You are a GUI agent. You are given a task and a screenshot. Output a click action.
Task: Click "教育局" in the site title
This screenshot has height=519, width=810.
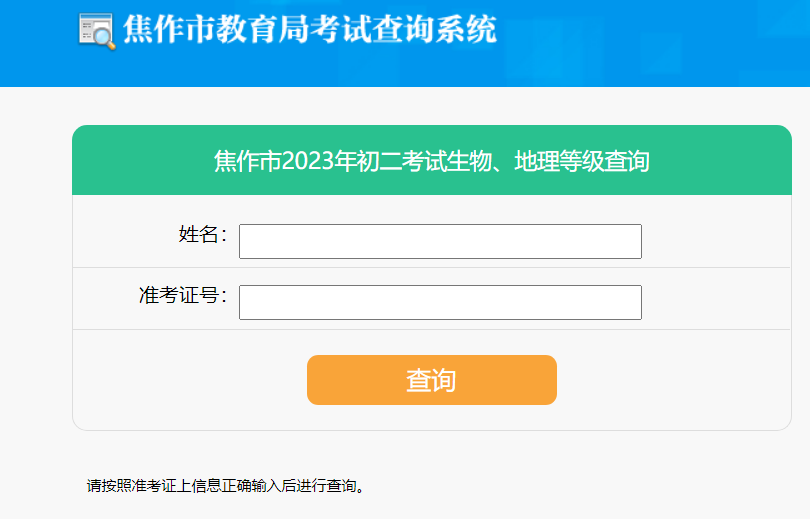pyautogui.click(x=264, y=30)
